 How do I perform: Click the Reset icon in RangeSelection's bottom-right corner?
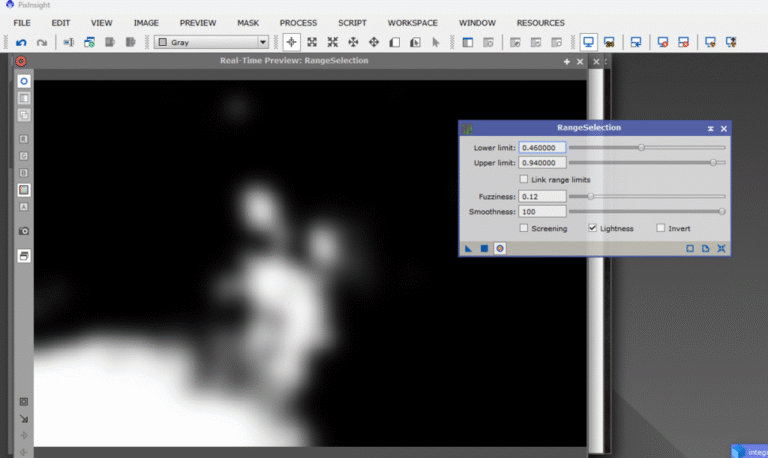click(722, 247)
